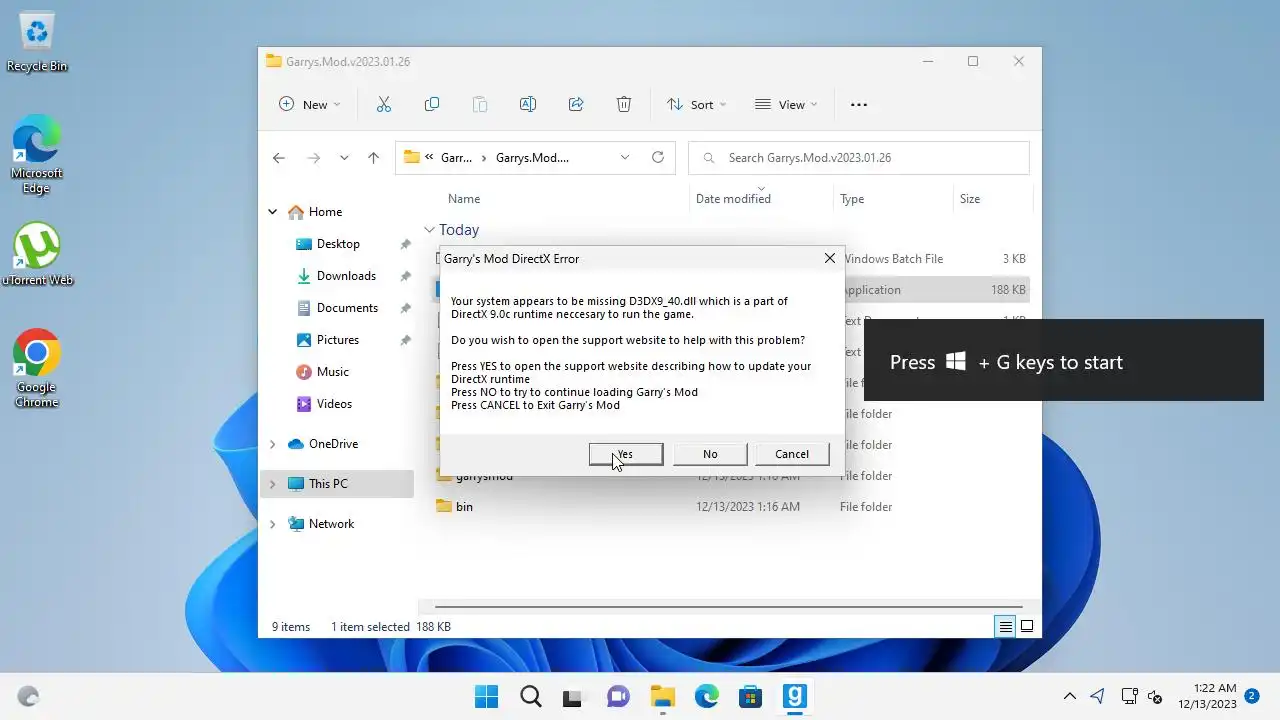Click the Paste icon in Explorer toolbar
The height and width of the screenshot is (720, 1280).
480,104
